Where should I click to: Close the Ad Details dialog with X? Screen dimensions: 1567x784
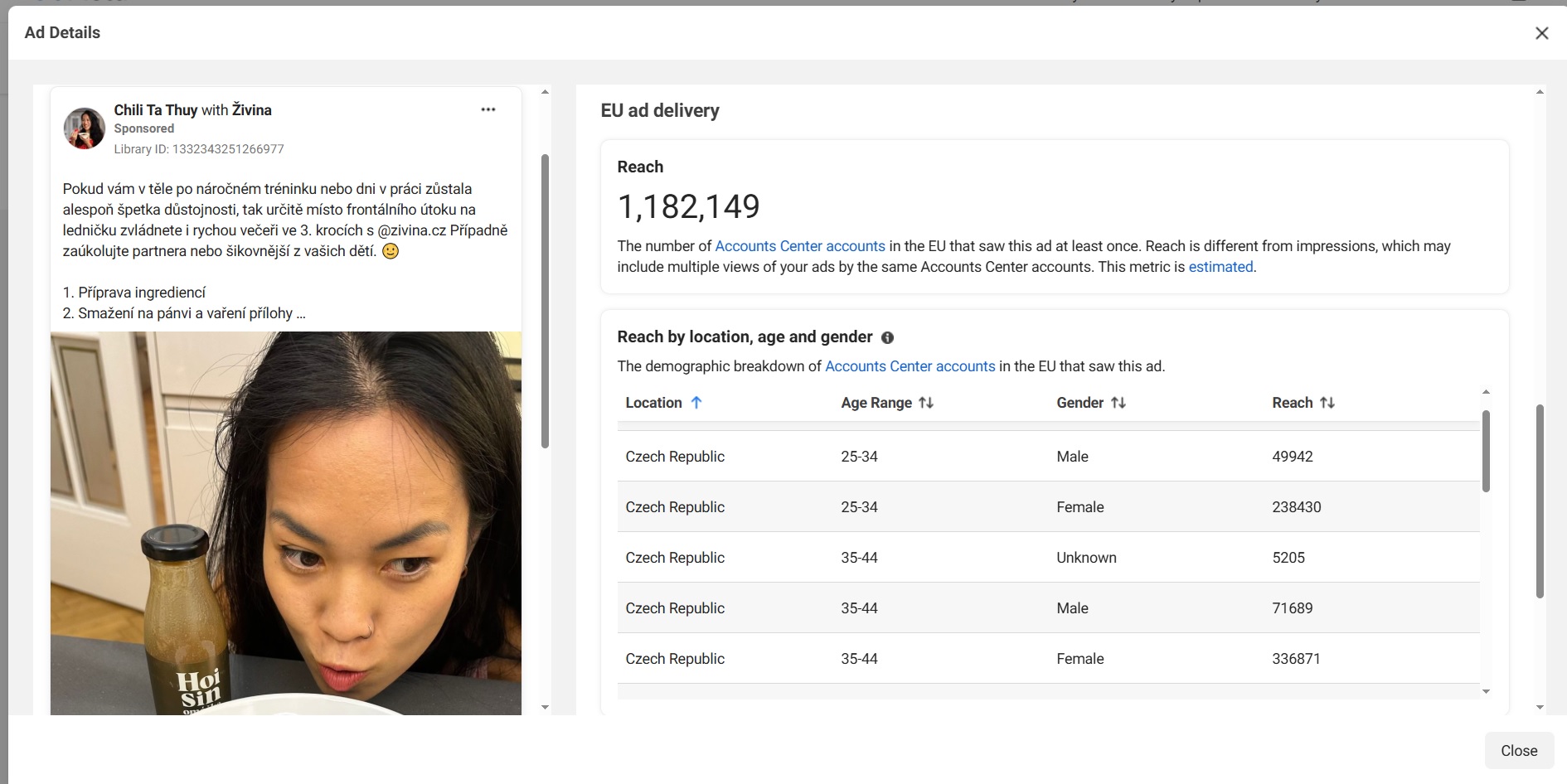(1541, 33)
